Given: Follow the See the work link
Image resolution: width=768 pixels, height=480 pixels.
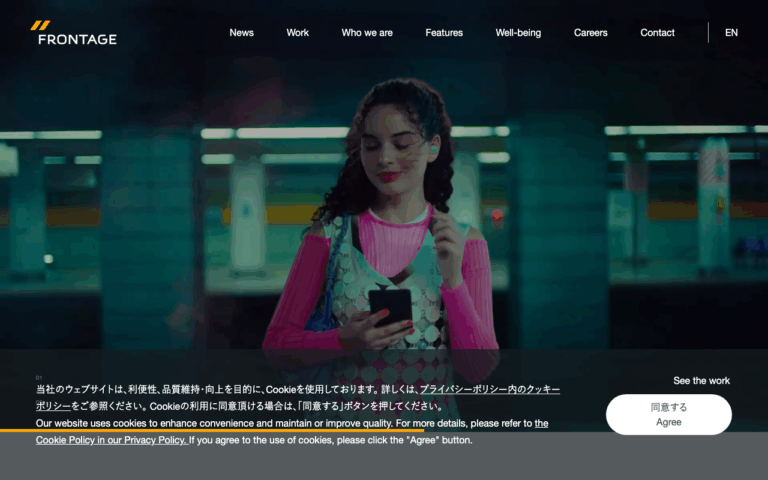Looking at the screenshot, I should coord(701,381).
